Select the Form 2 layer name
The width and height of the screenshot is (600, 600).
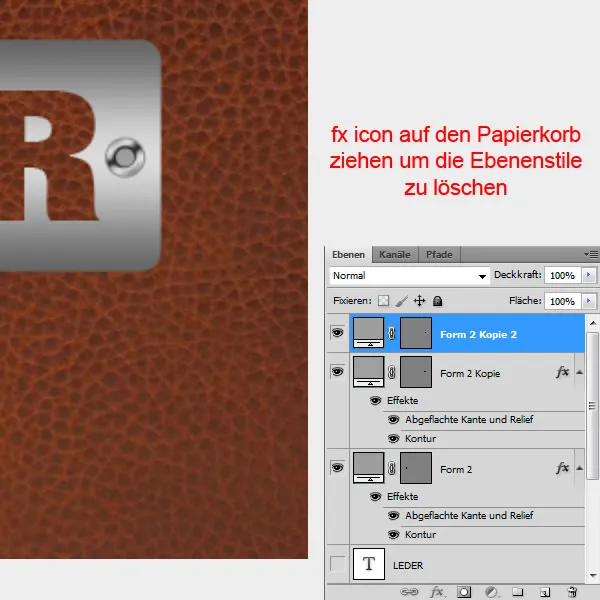click(456, 469)
